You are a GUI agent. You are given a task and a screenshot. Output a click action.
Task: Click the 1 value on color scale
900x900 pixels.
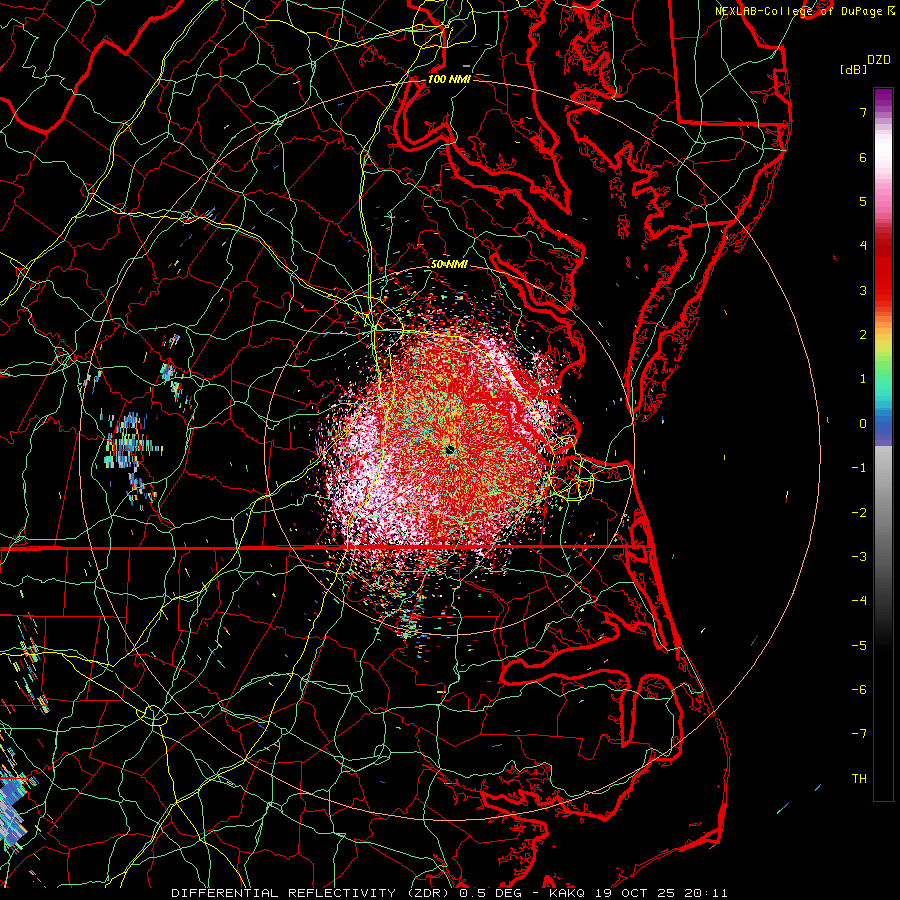pyautogui.click(x=863, y=379)
